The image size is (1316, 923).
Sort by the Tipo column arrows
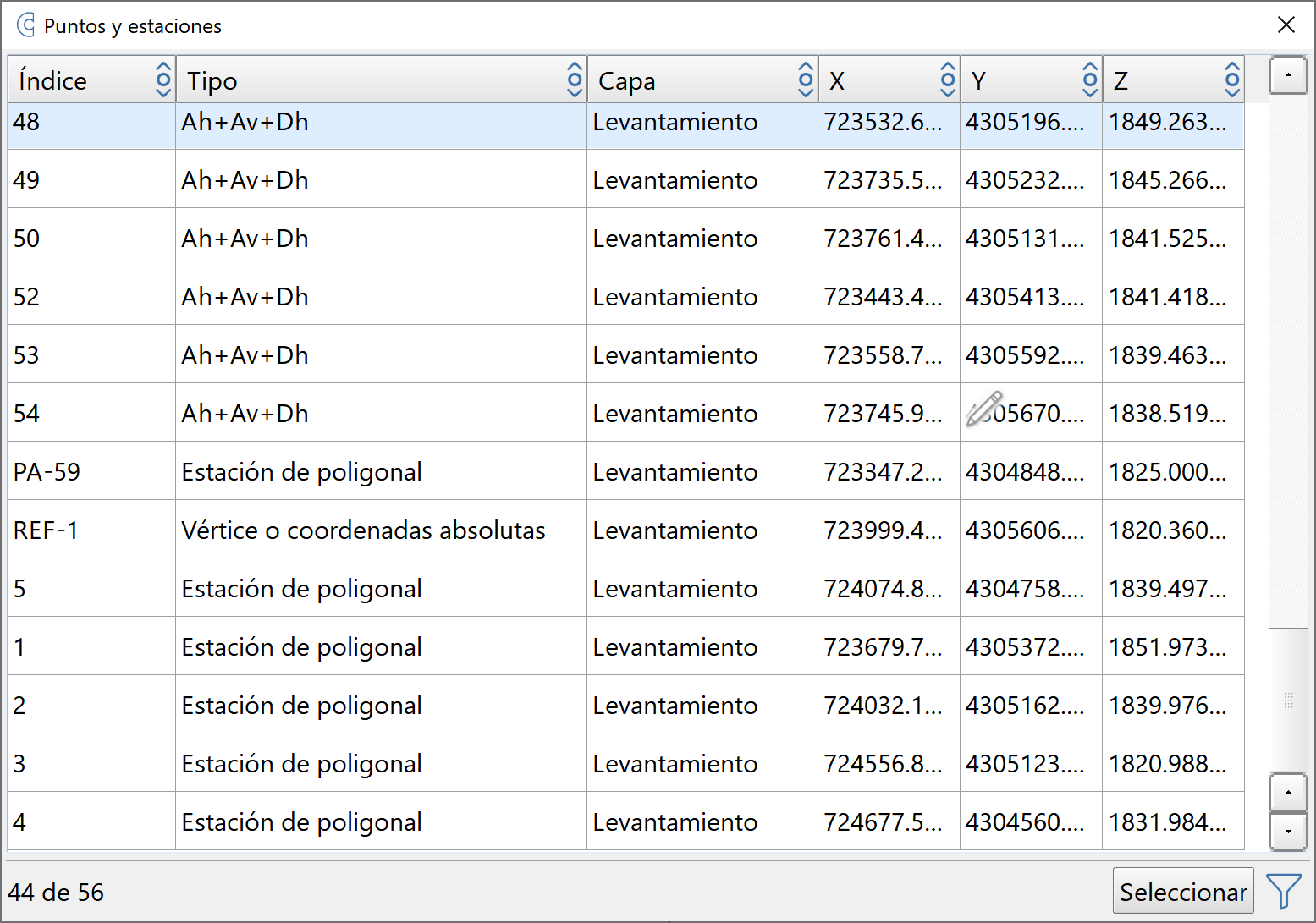pyautogui.click(x=575, y=80)
